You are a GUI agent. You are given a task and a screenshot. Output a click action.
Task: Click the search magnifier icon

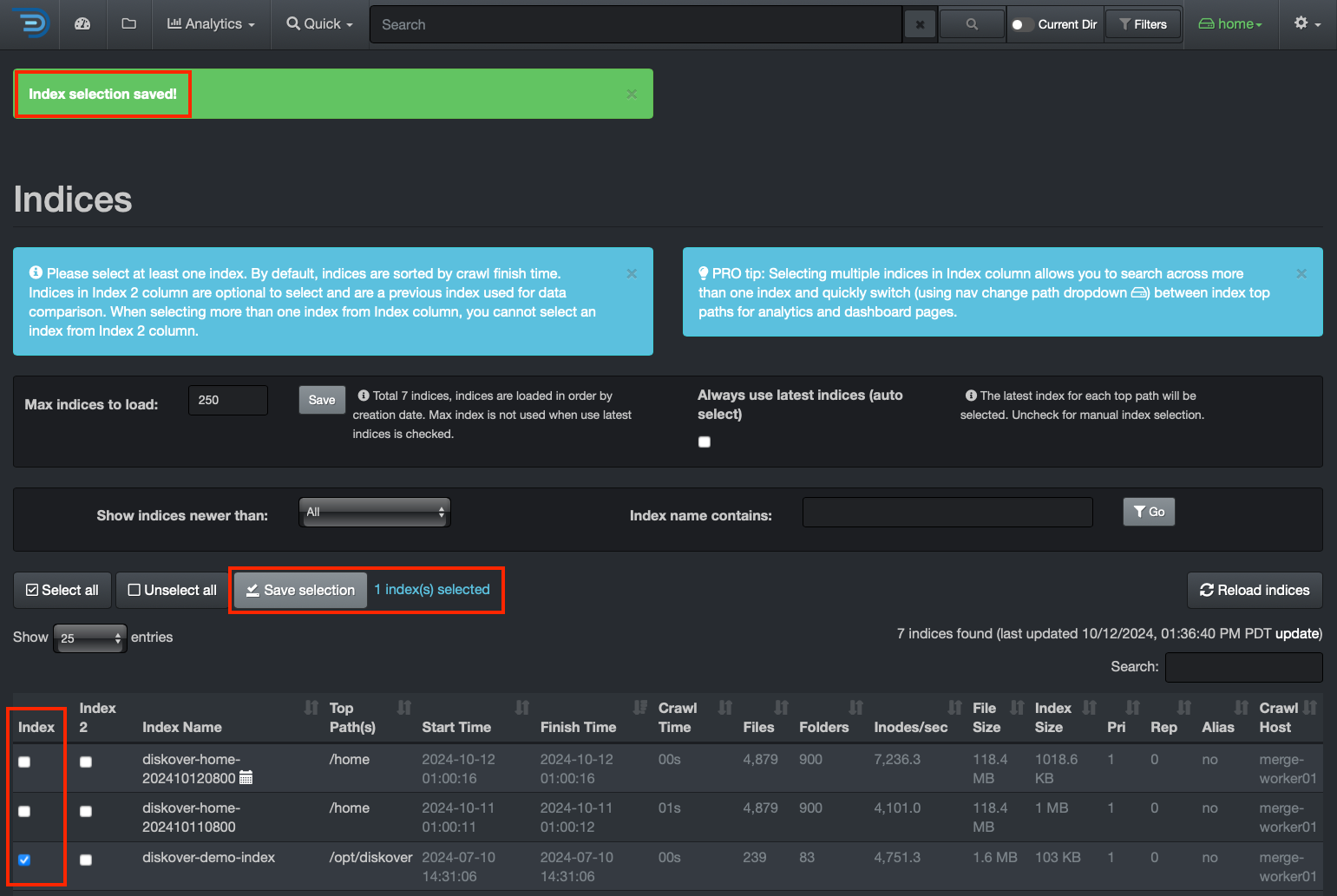[971, 23]
